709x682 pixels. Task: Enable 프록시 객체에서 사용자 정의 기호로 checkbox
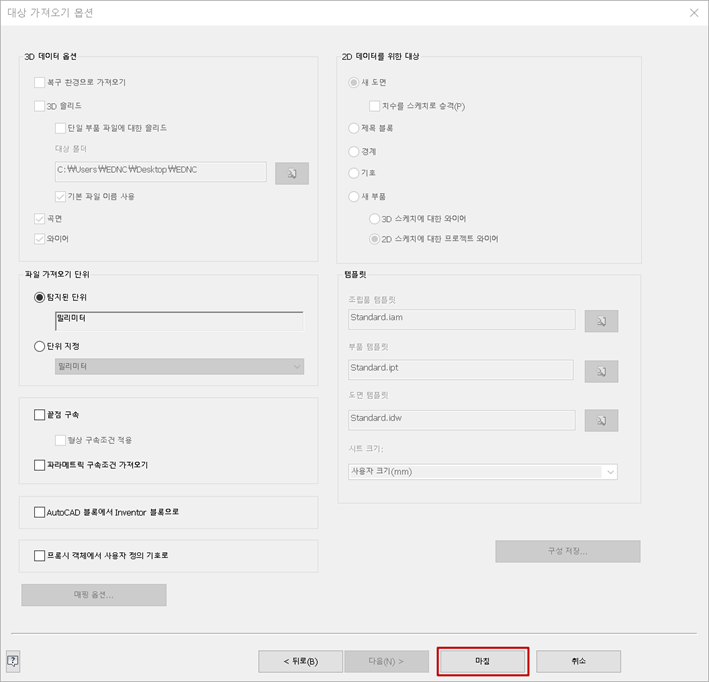39,555
